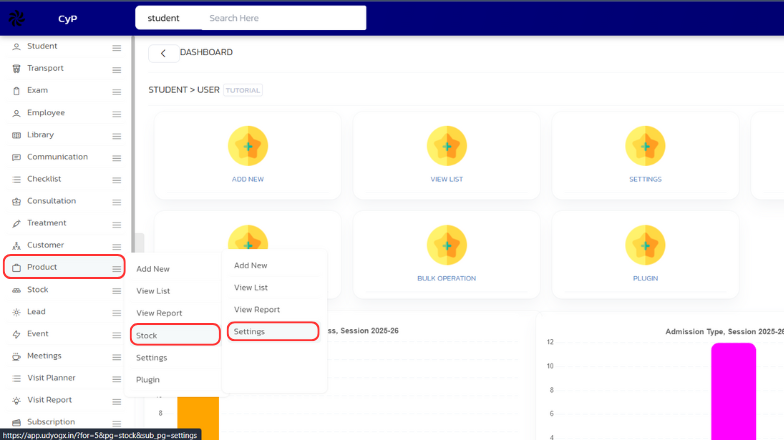The image size is (784, 440).
Task: Open the Bulk Operation tile icon
Action: tap(446, 245)
